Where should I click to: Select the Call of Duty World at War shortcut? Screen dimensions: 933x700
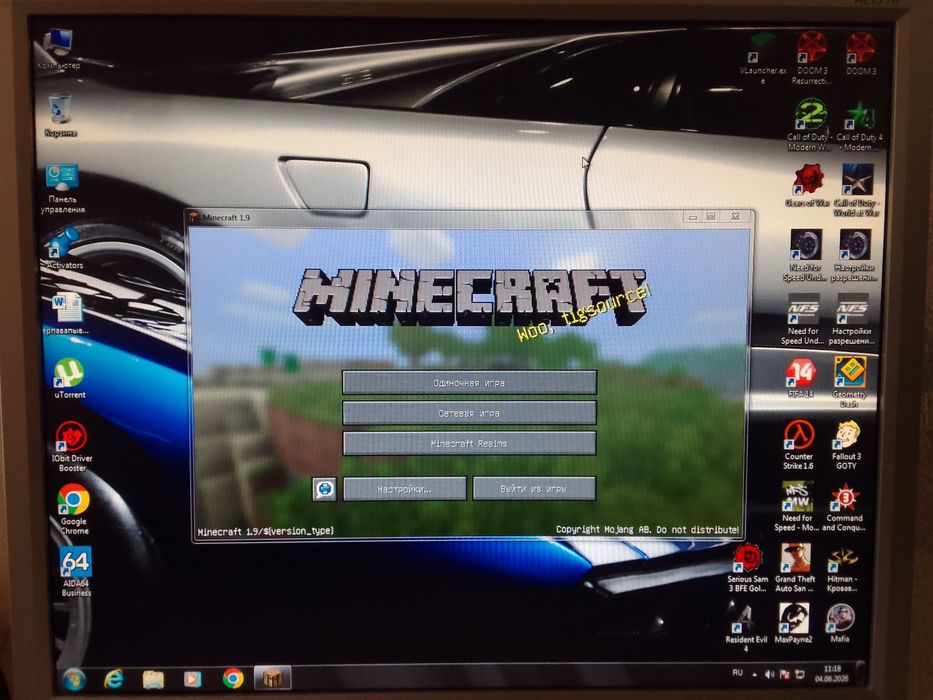[857, 190]
